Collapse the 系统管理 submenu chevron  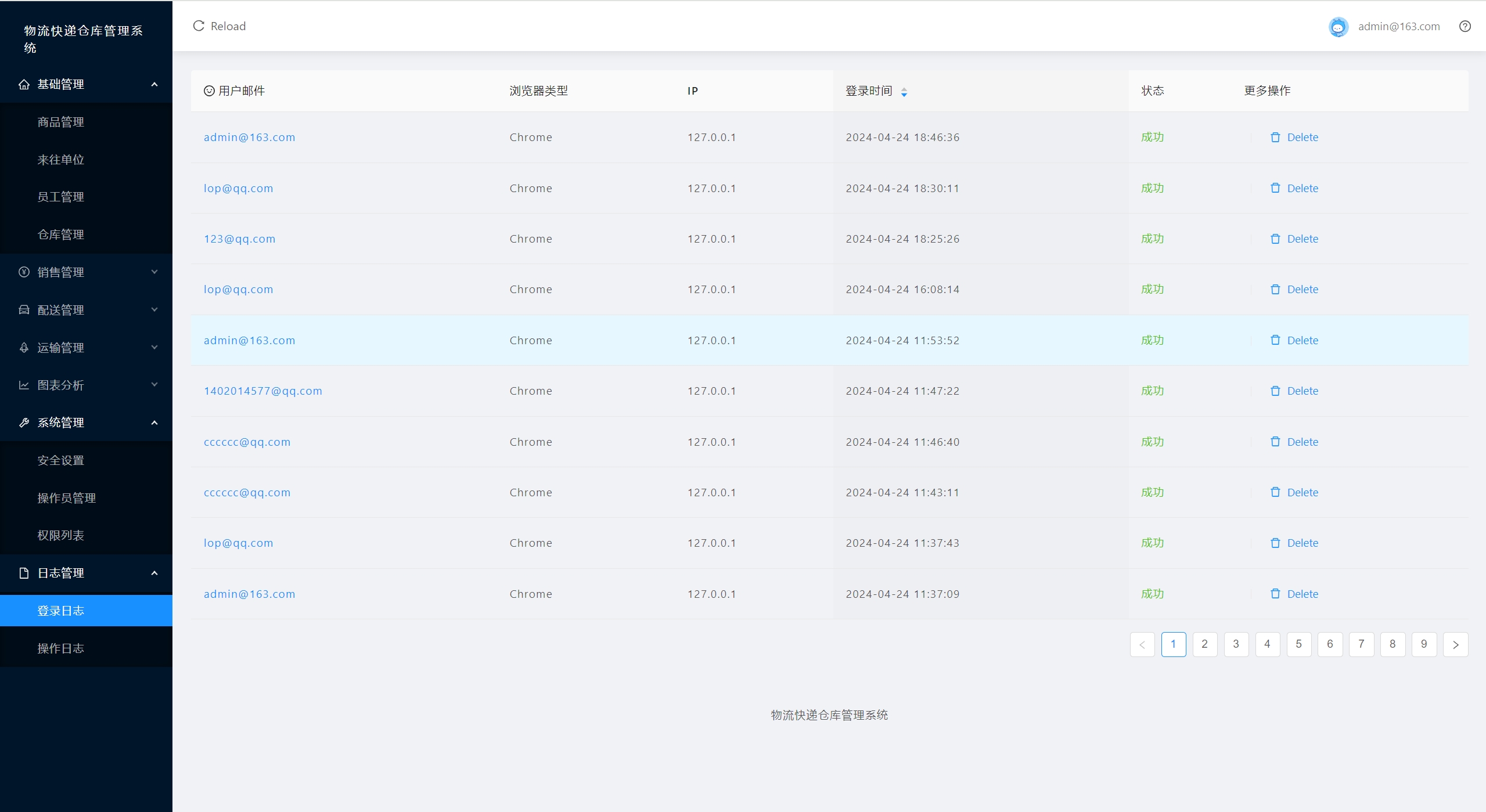[x=154, y=423]
